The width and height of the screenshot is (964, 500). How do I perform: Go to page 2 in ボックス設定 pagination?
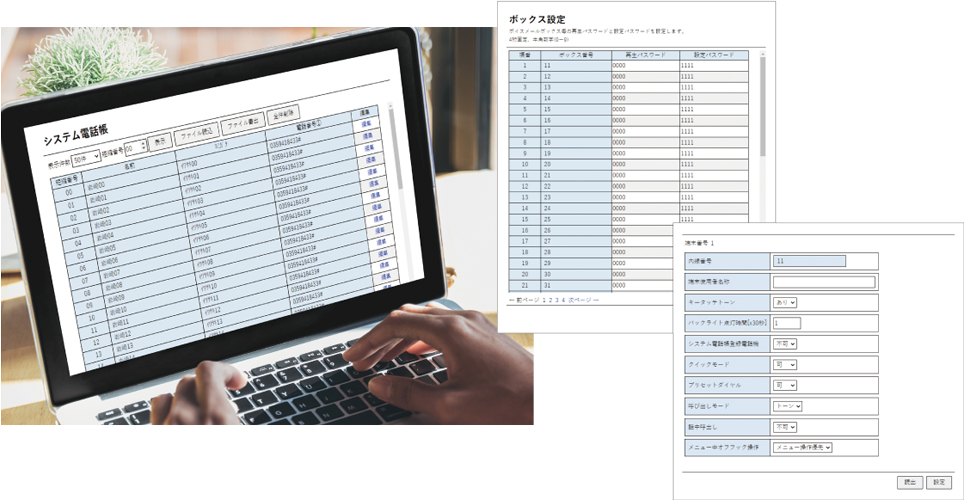click(x=550, y=300)
